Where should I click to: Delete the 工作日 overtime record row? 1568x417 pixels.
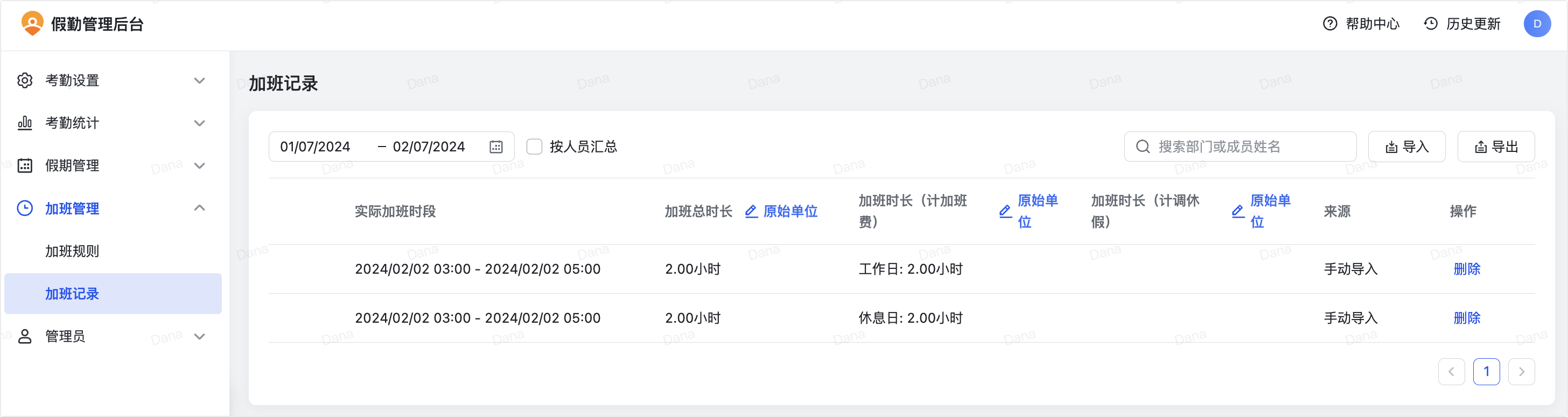click(1466, 268)
